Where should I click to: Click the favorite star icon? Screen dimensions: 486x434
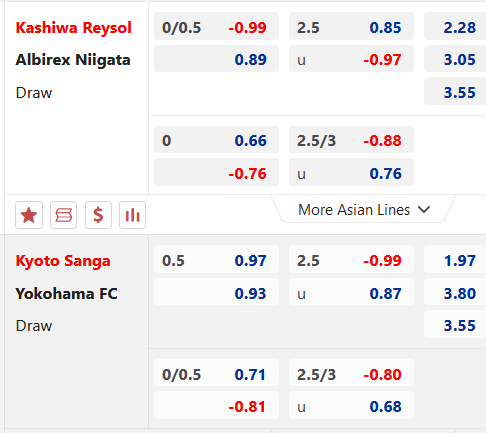point(29,215)
